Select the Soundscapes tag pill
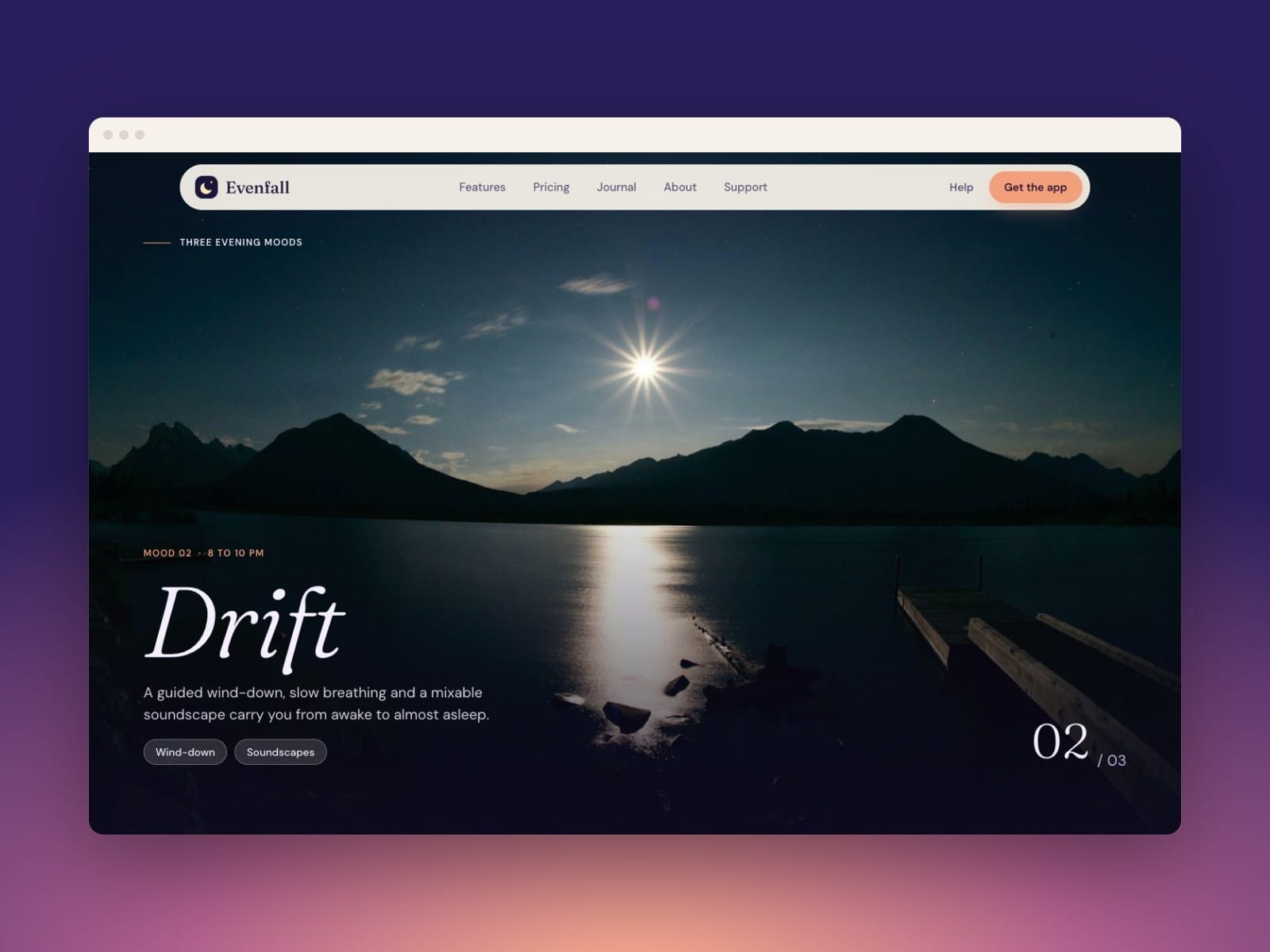 280,752
